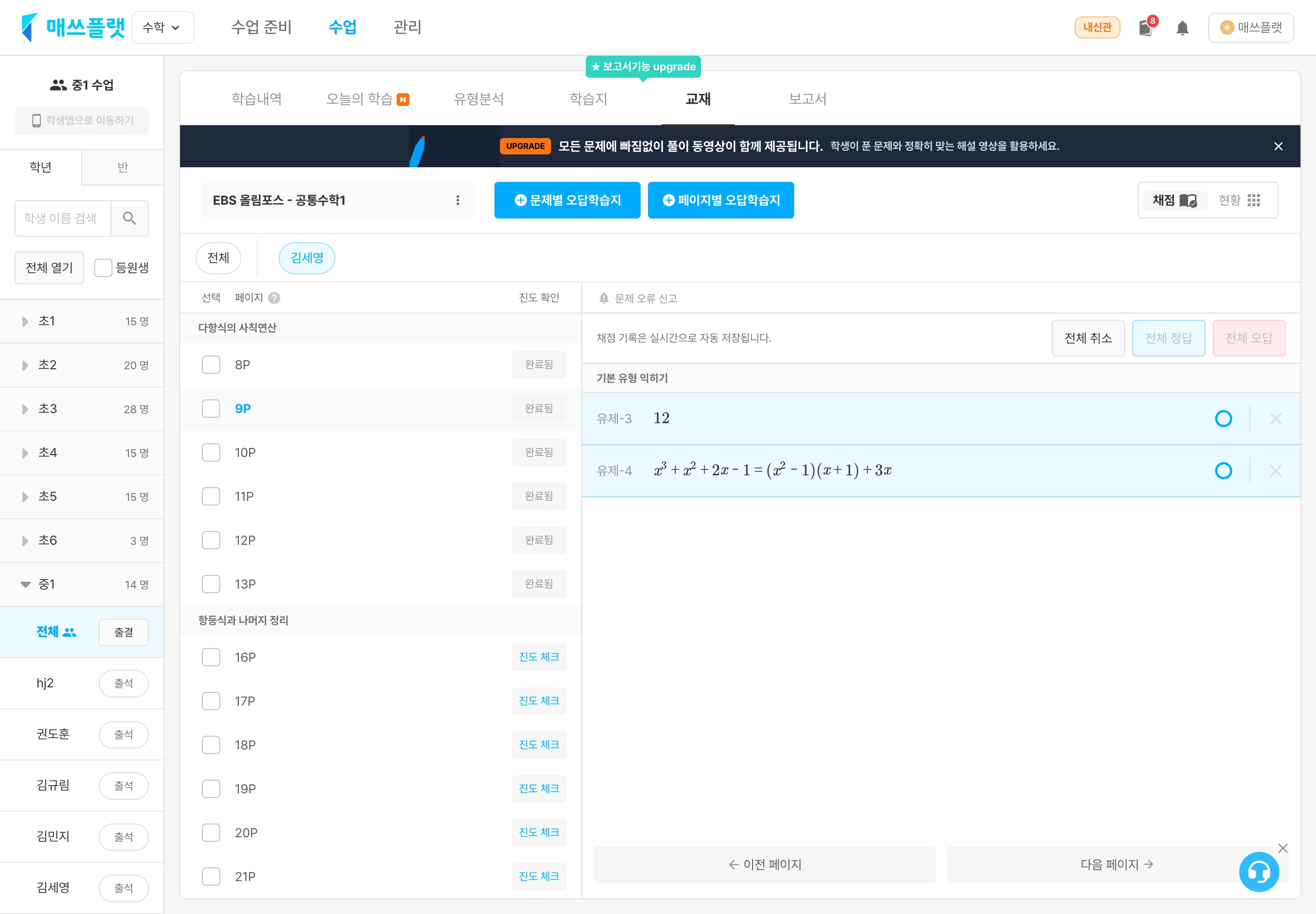The height and width of the screenshot is (914, 1316).
Task: Click 페이지별 오답학습지 button
Action: pos(721,200)
